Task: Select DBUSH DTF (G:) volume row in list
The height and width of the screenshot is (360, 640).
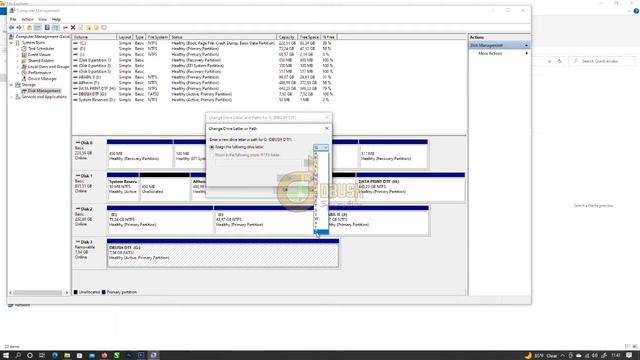Action: click(204, 94)
